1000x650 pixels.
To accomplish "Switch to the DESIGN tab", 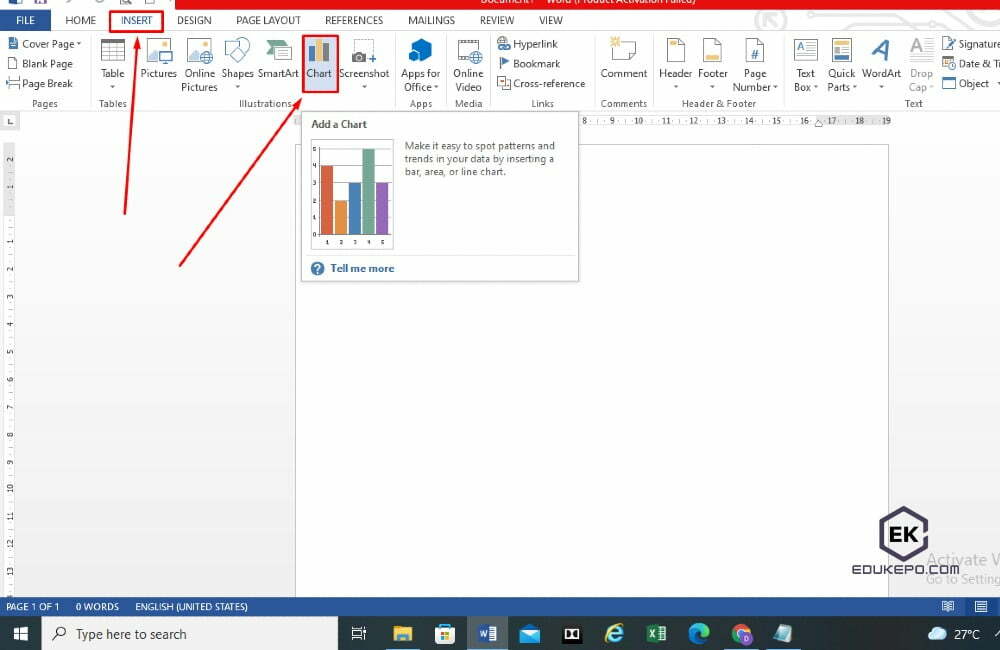I will [x=194, y=20].
